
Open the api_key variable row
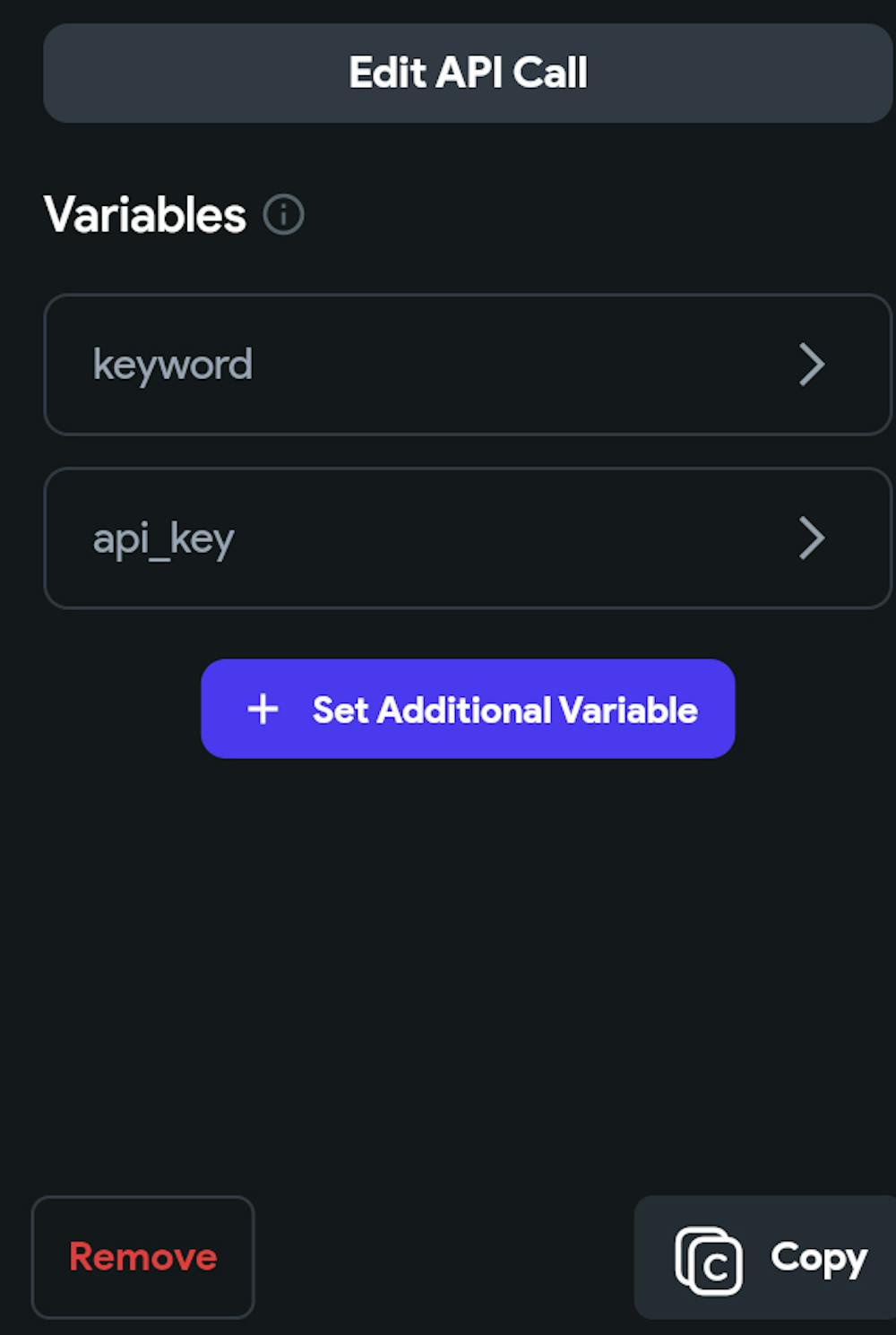click(466, 538)
